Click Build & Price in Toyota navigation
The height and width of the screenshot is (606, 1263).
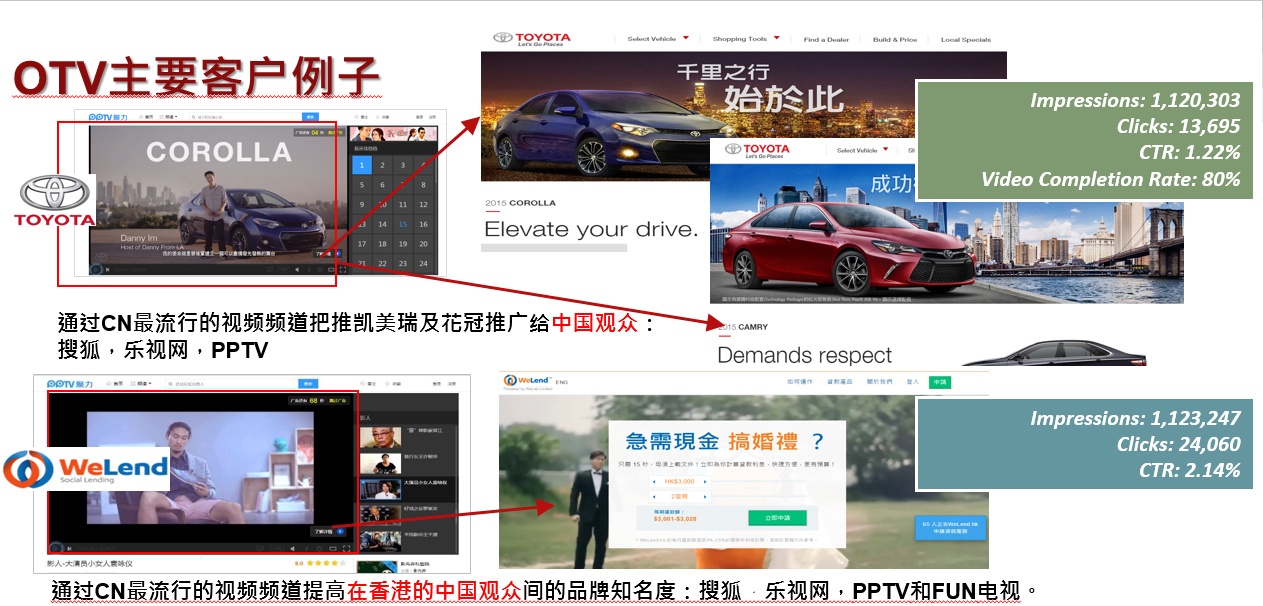895,40
